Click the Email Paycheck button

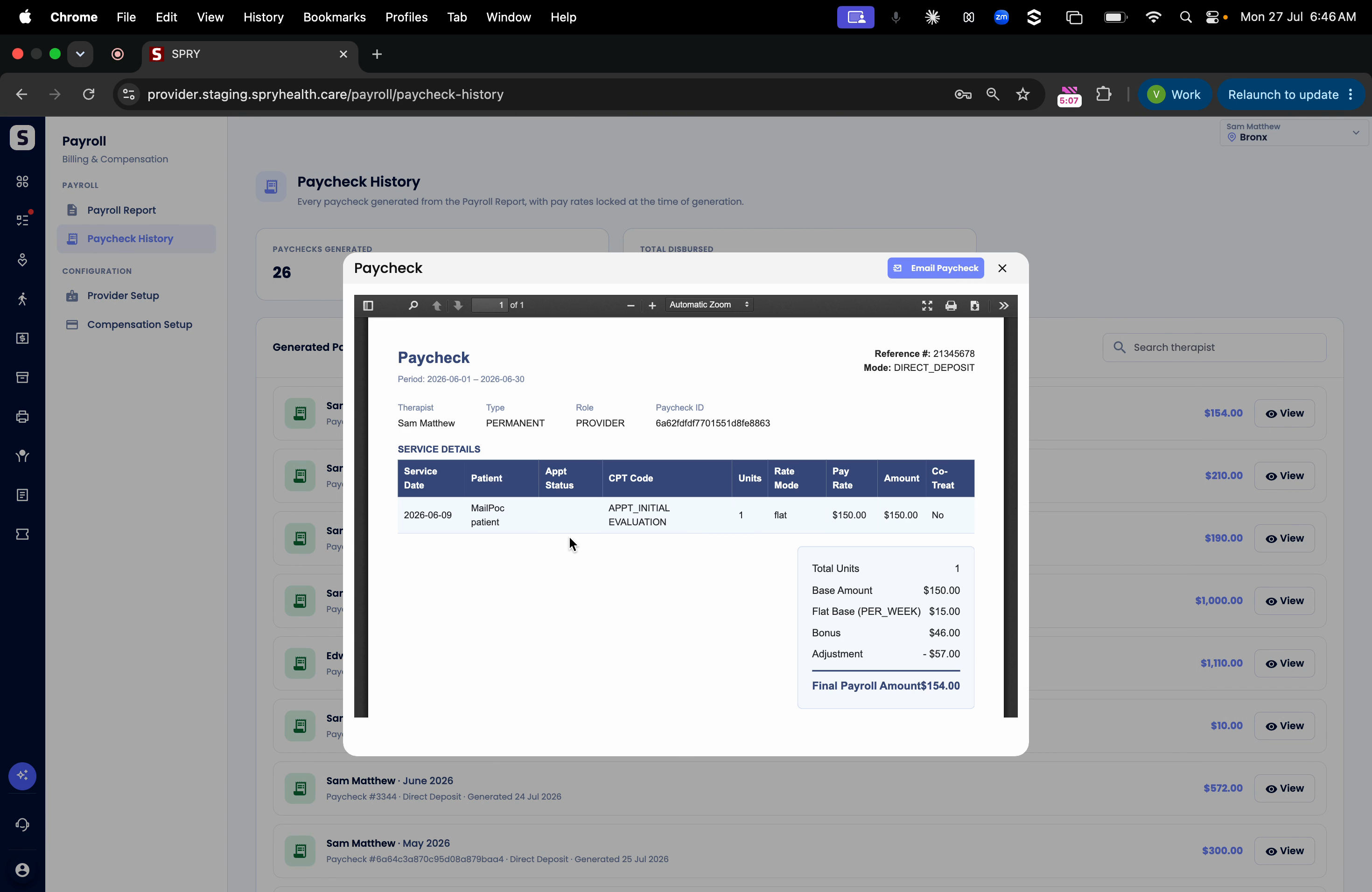click(x=936, y=268)
